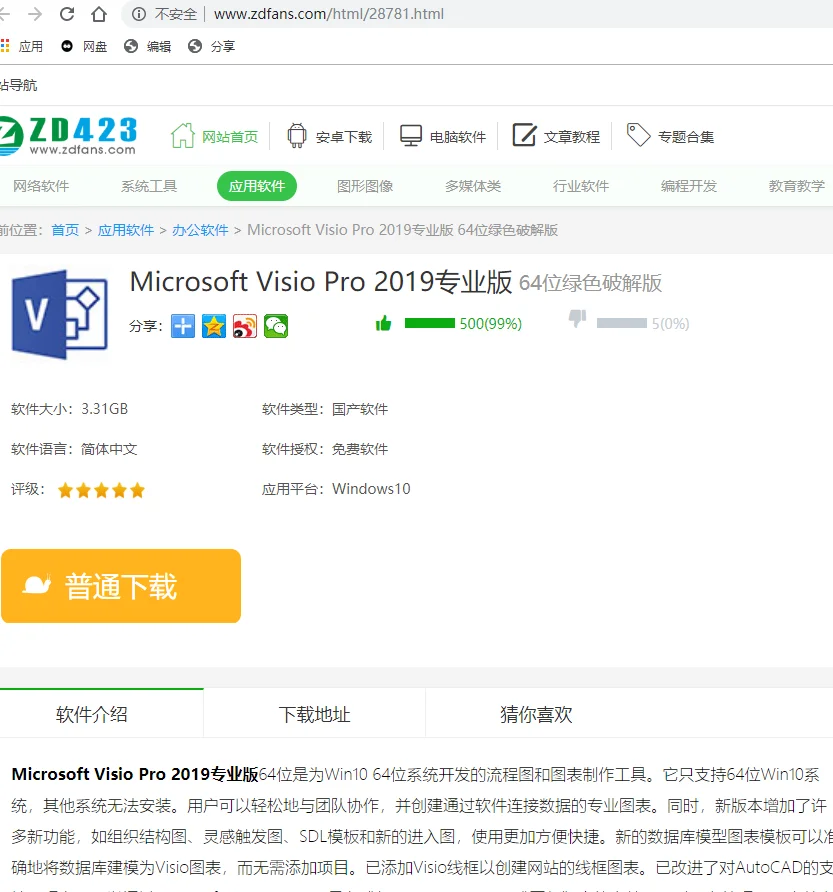Select 多媒体类 category
Viewport: 833px width, 892px height.
(473, 186)
